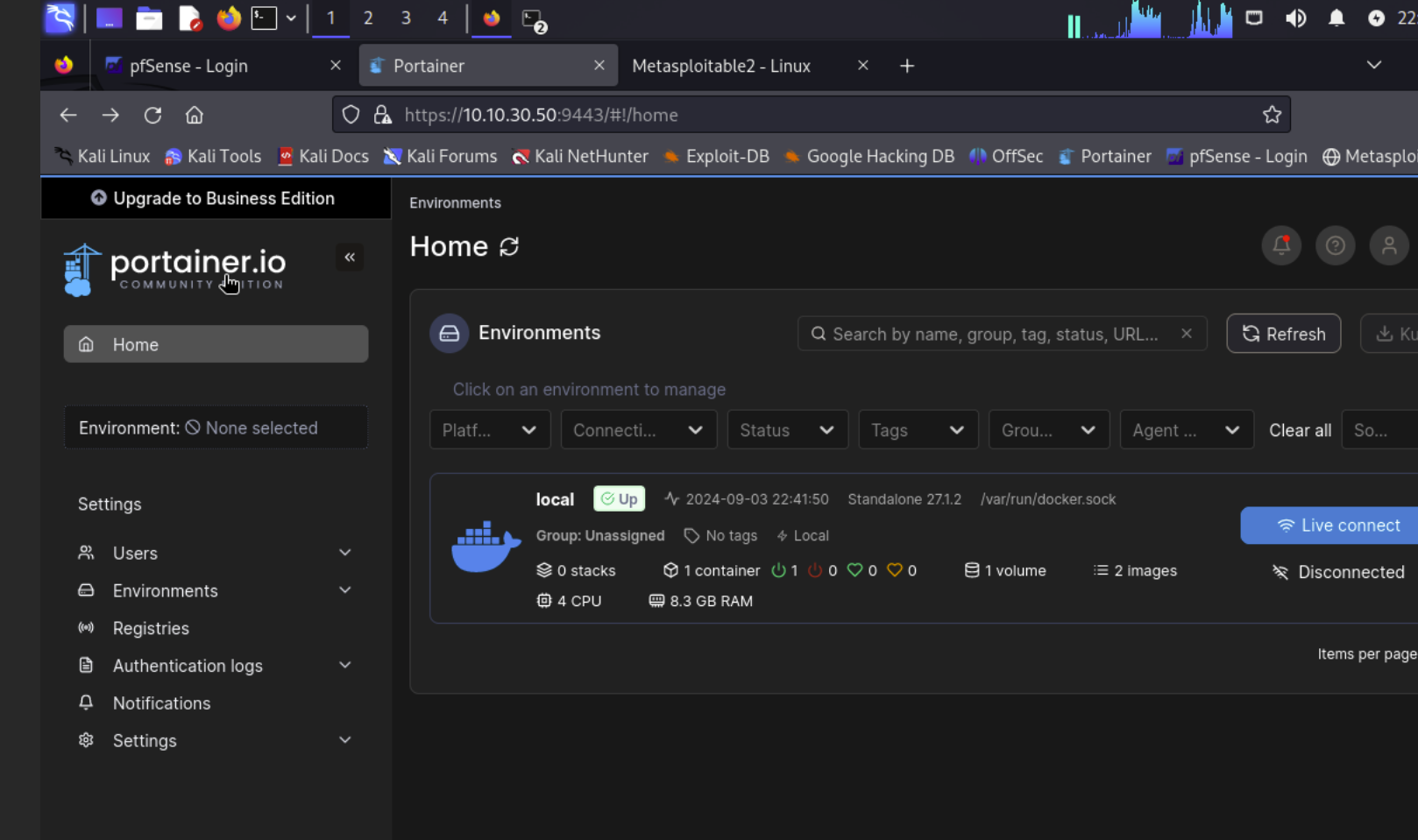Open the user account icon in Portainer
Viewport: 1418px width, 840px height.
(1388, 245)
